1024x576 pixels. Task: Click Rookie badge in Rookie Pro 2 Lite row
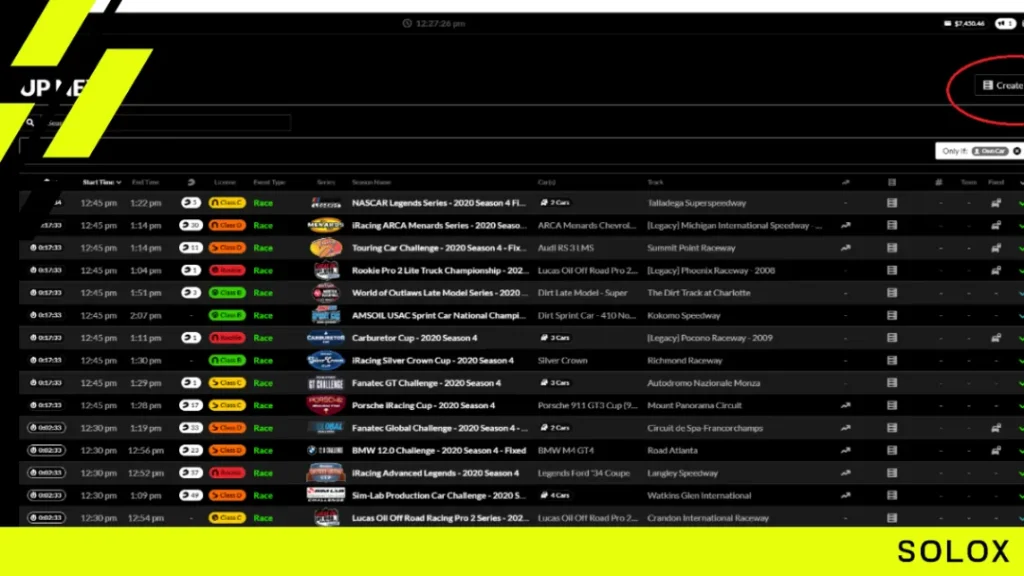227,270
